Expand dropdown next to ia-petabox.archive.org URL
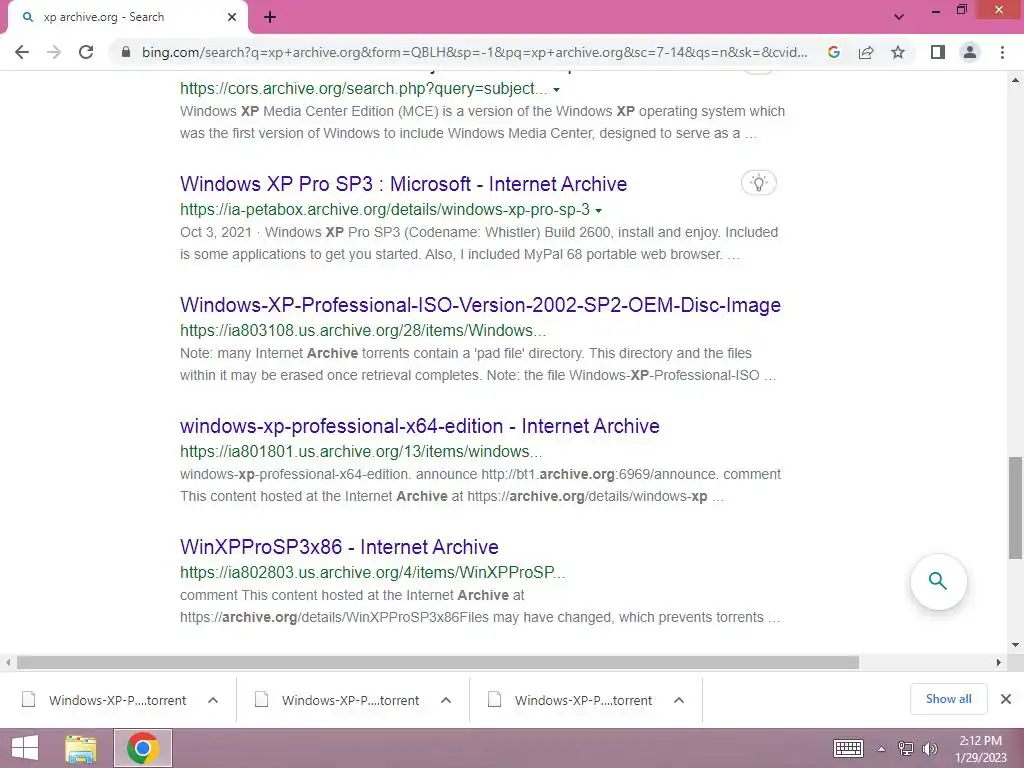The height and width of the screenshot is (768, 1024). pos(598,210)
